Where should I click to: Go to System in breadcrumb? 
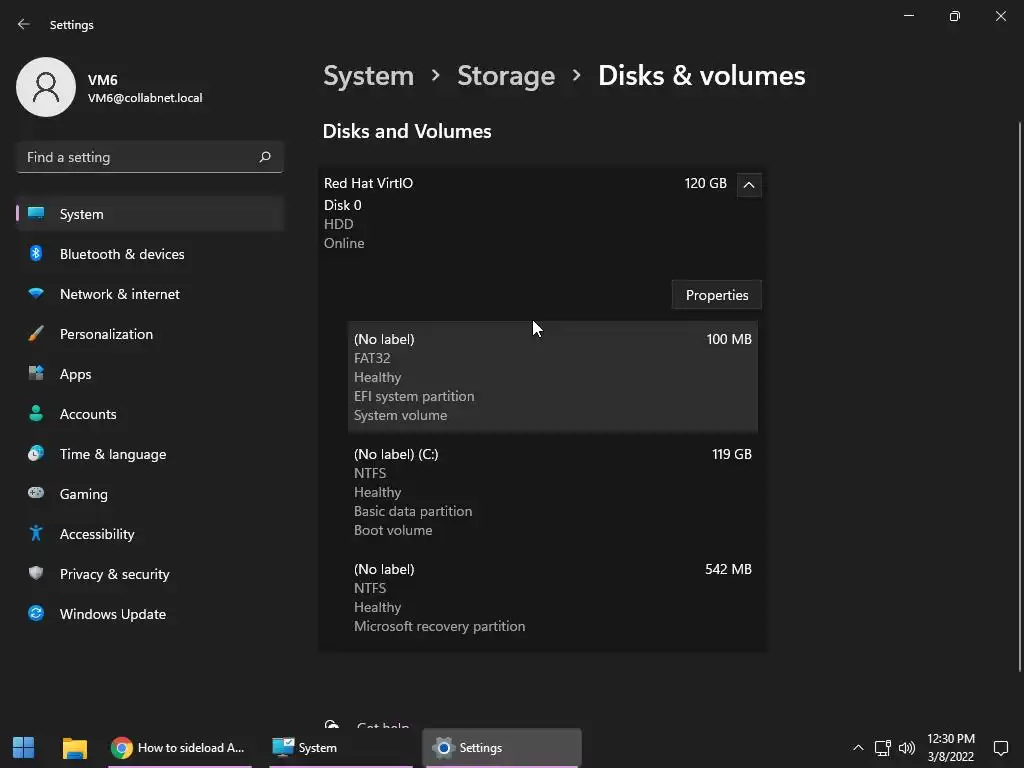click(x=368, y=76)
